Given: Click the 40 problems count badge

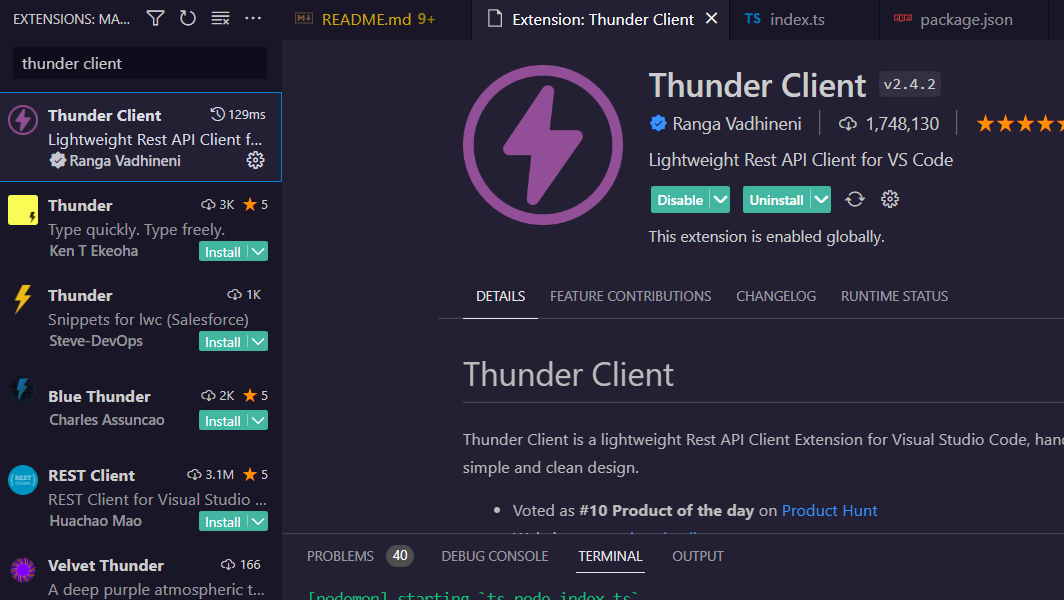Looking at the screenshot, I should pyautogui.click(x=400, y=556).
